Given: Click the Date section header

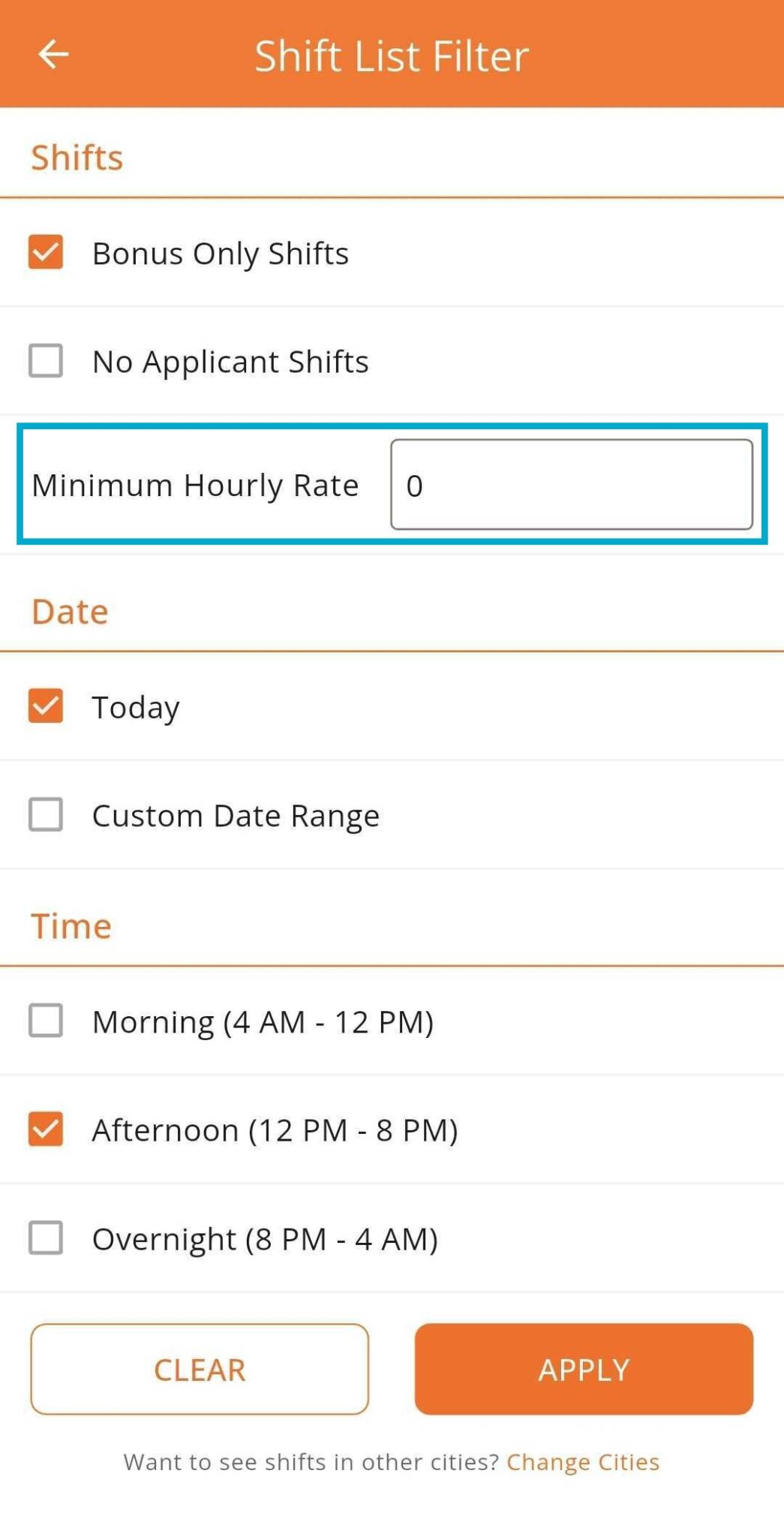Looking at the screenshot, I should click(70, 612).
